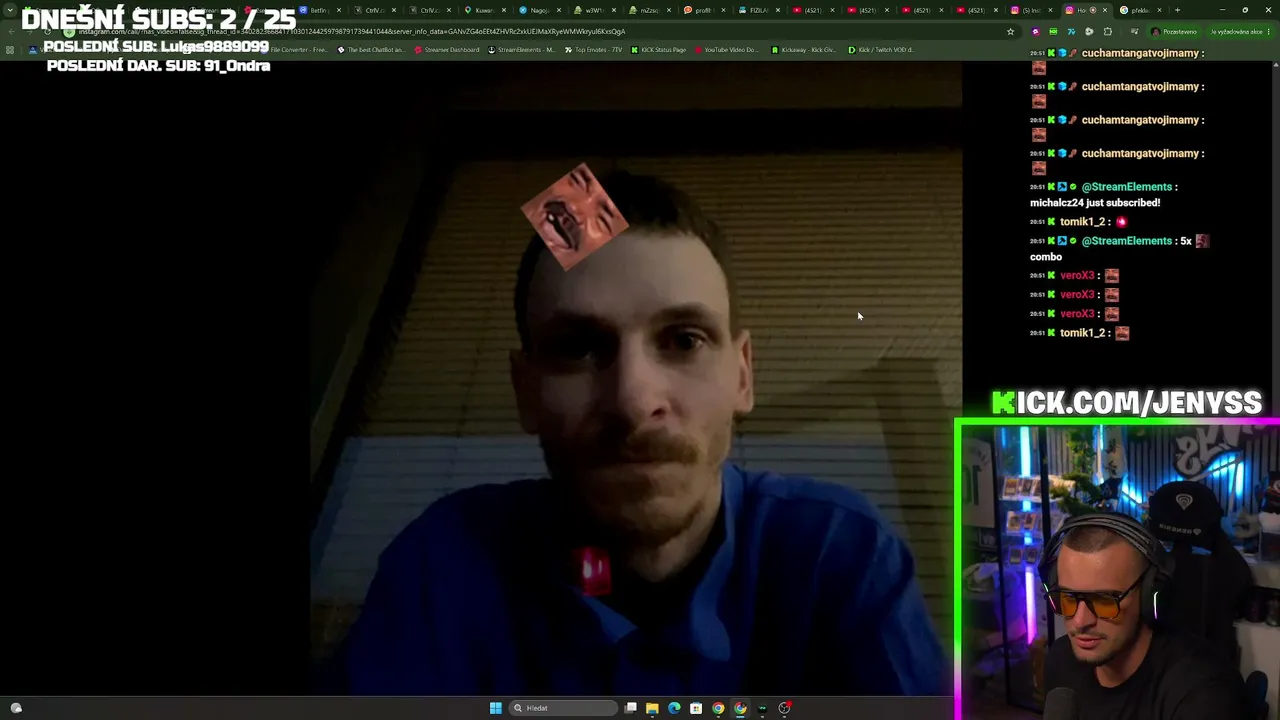Click the heart emoji after tomik1_2

1121,222
